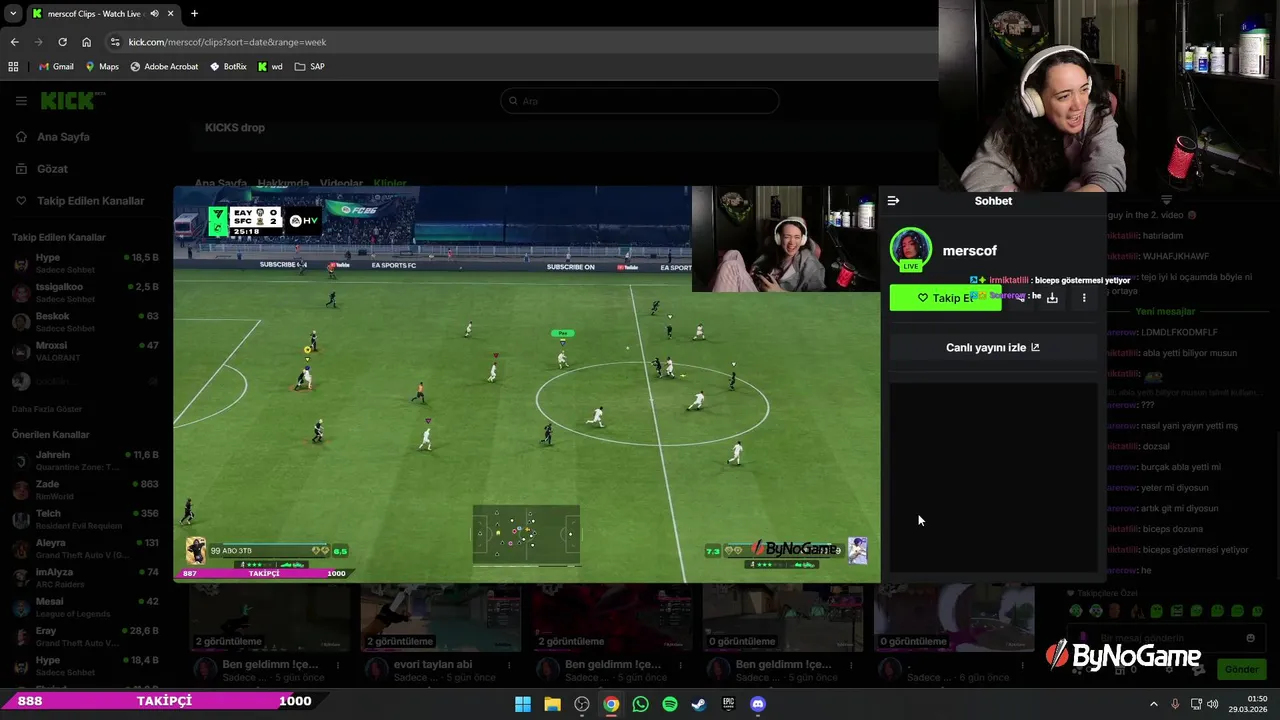The image size is (1280, 720).
Task: Open options menu beside evori taylan abi clip
Action: point(509,664)
